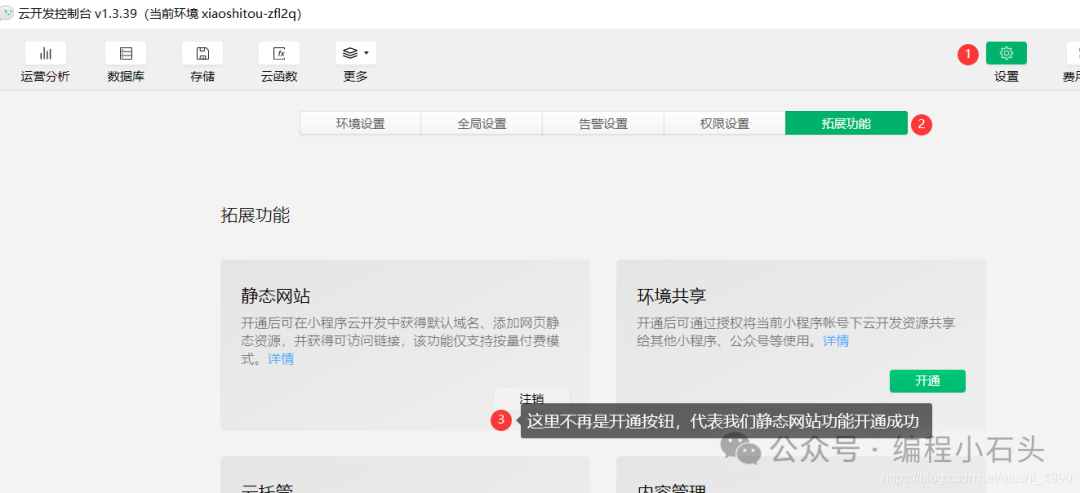The image size is (1080, 493).
Task: Click the 拓展功能 section heading
Action: pos(256,216)
